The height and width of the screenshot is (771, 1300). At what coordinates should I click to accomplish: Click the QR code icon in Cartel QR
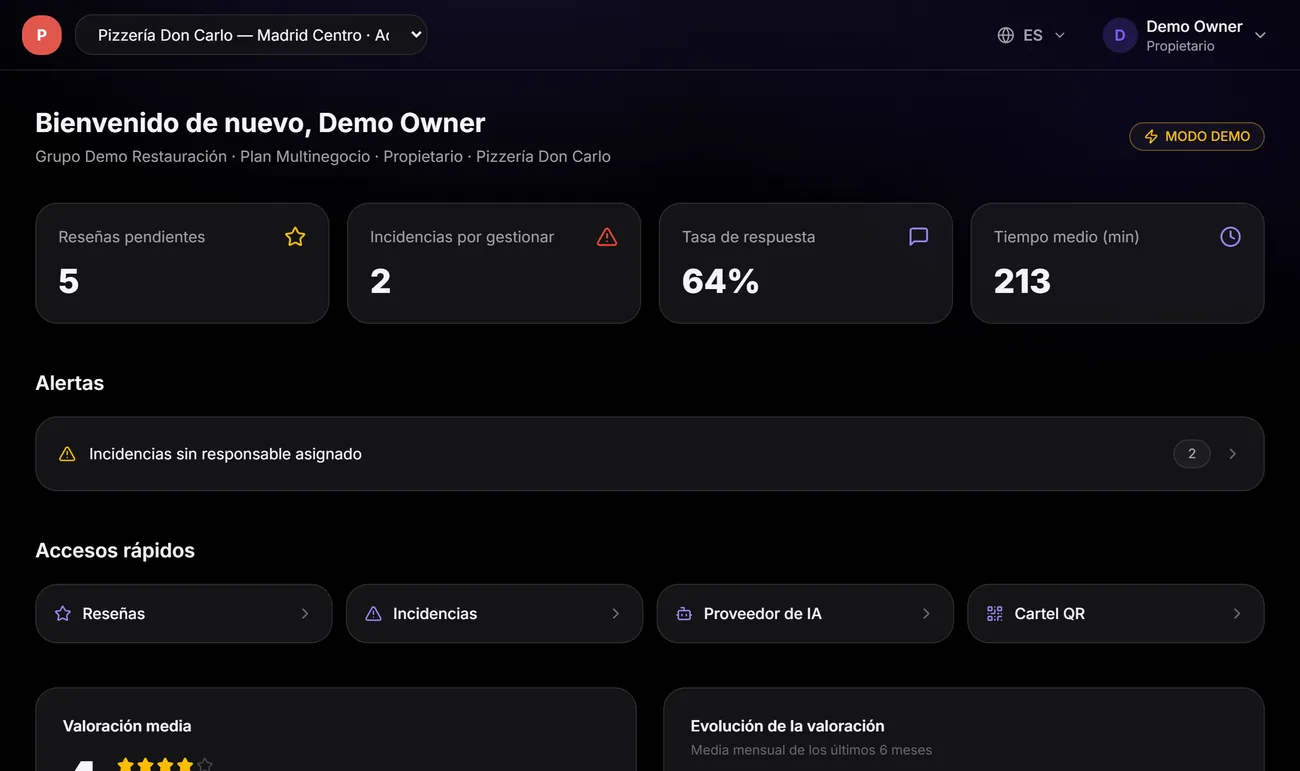995,614
